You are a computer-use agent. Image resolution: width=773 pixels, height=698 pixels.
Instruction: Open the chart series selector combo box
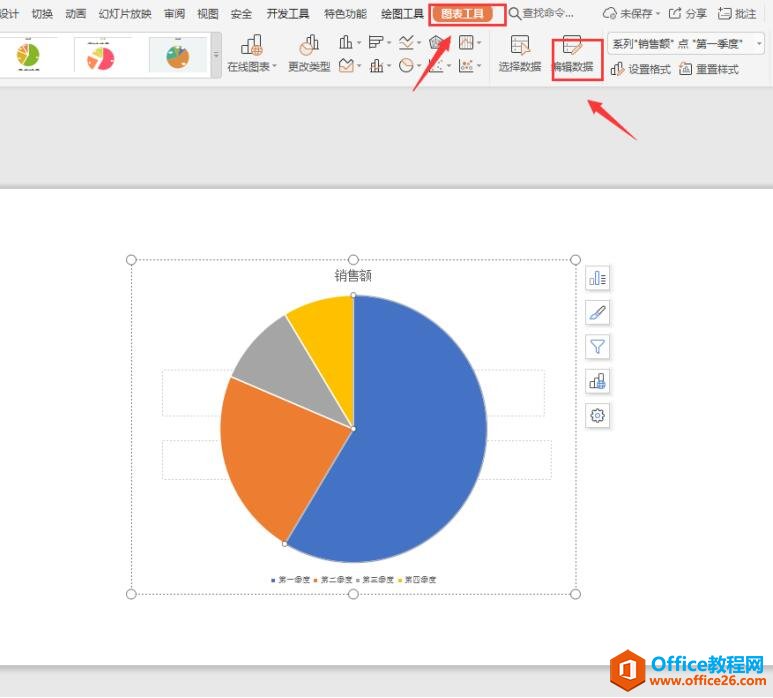tap(685, 43)
